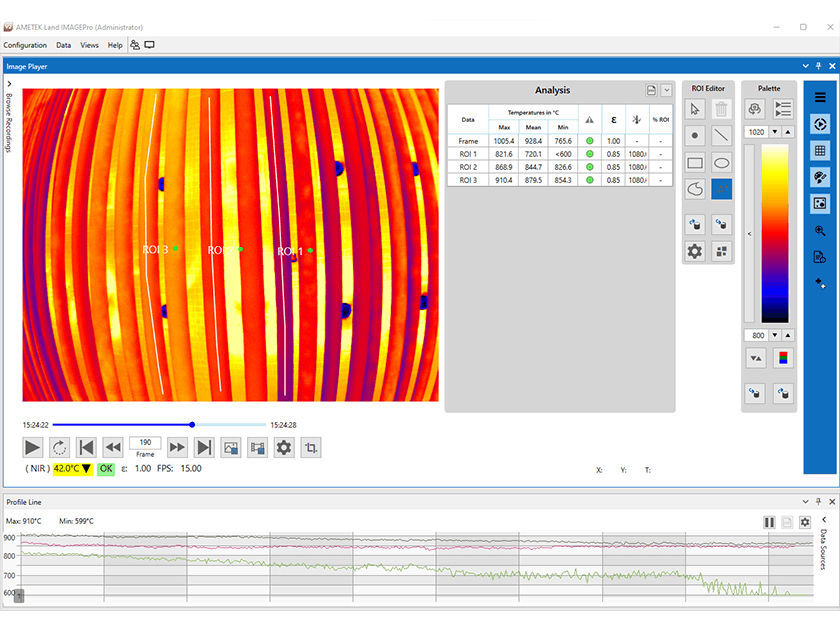Pause the Profile Line chart updates

769,521
